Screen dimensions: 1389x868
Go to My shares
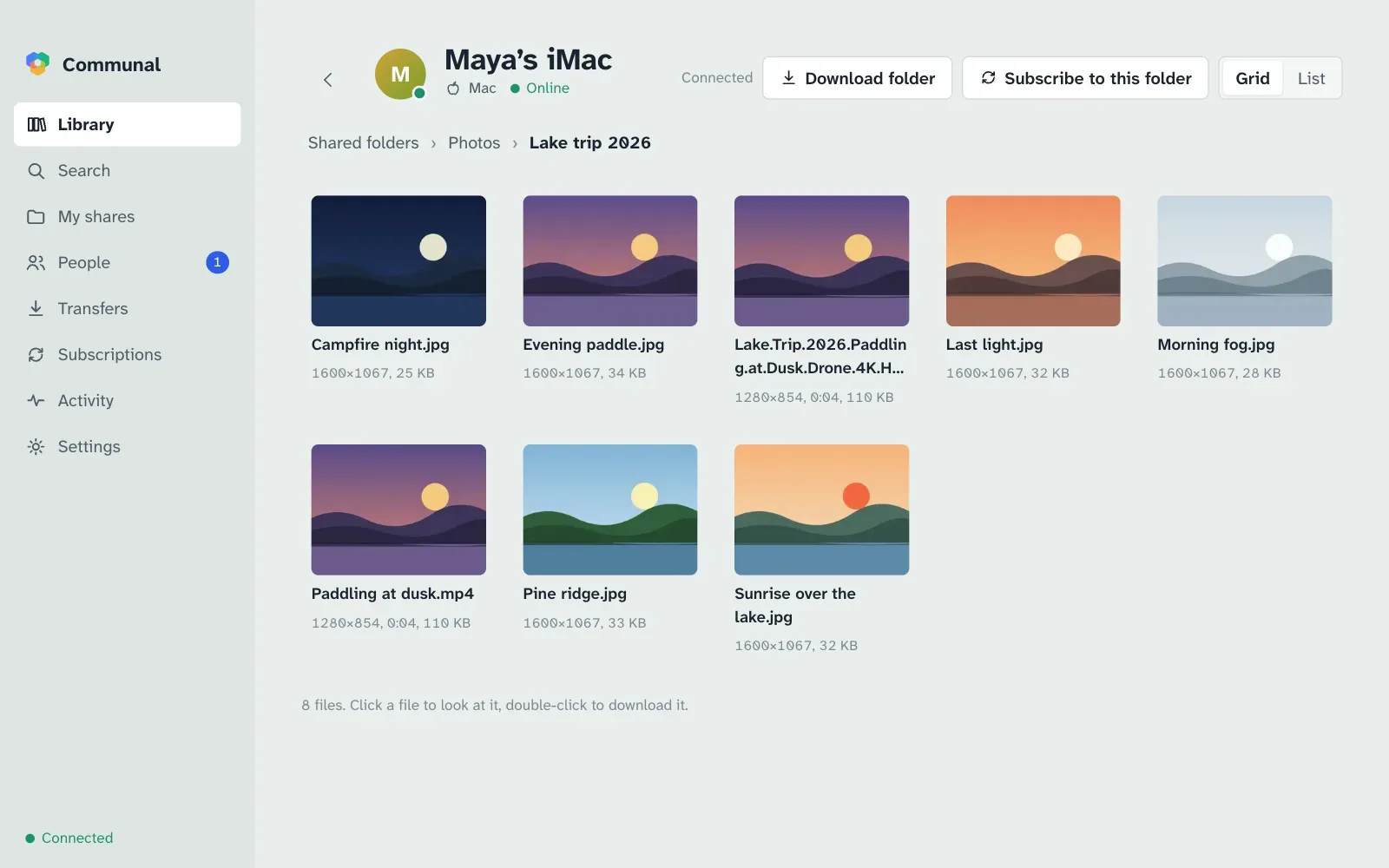click(x=127, y=216)
